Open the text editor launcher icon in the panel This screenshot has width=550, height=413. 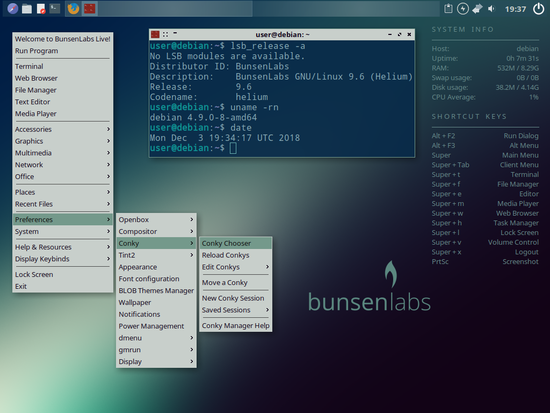tap(41, 8)
